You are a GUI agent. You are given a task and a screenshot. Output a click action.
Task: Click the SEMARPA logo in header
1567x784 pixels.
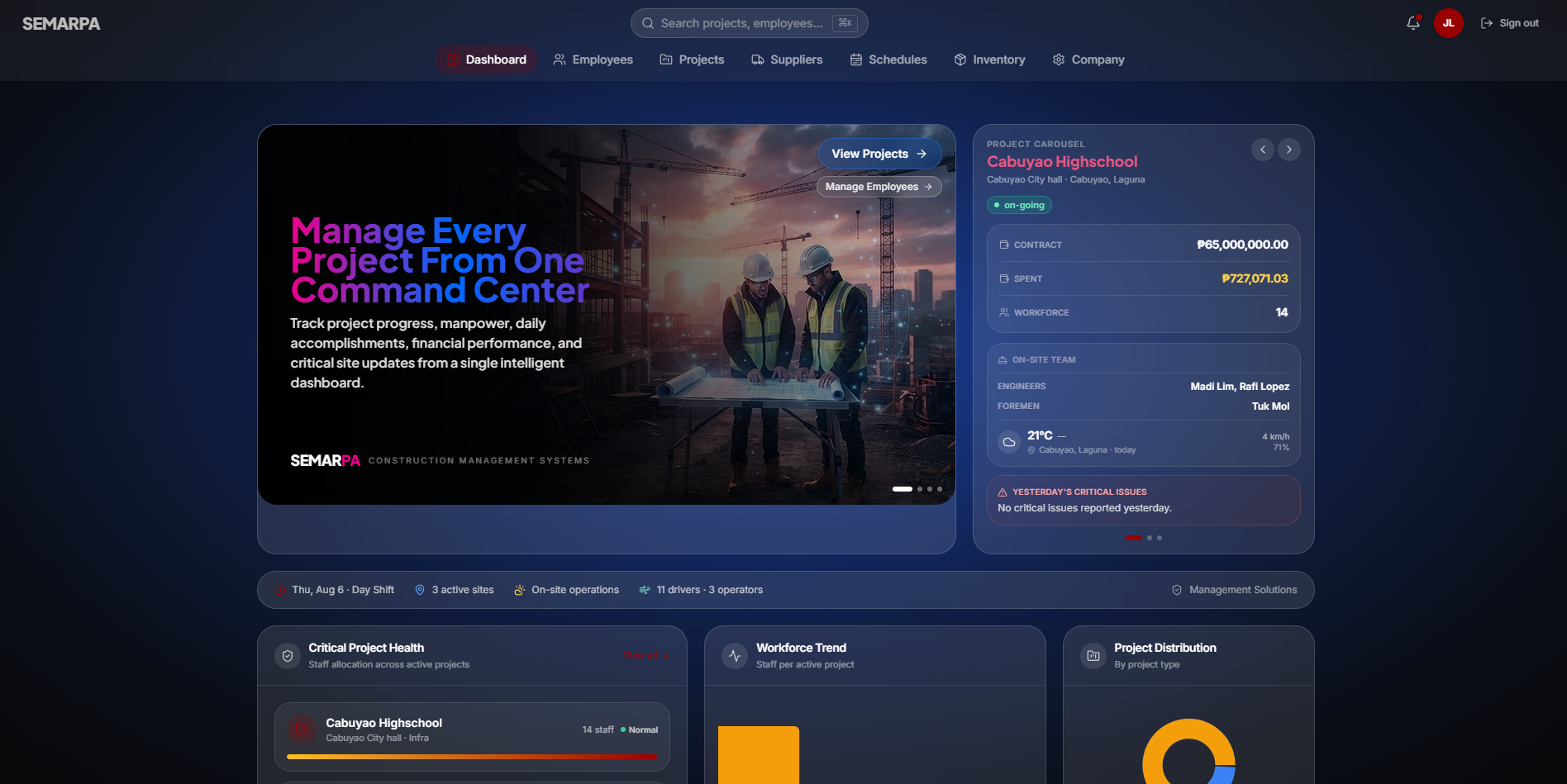click(x=61, y=24)
